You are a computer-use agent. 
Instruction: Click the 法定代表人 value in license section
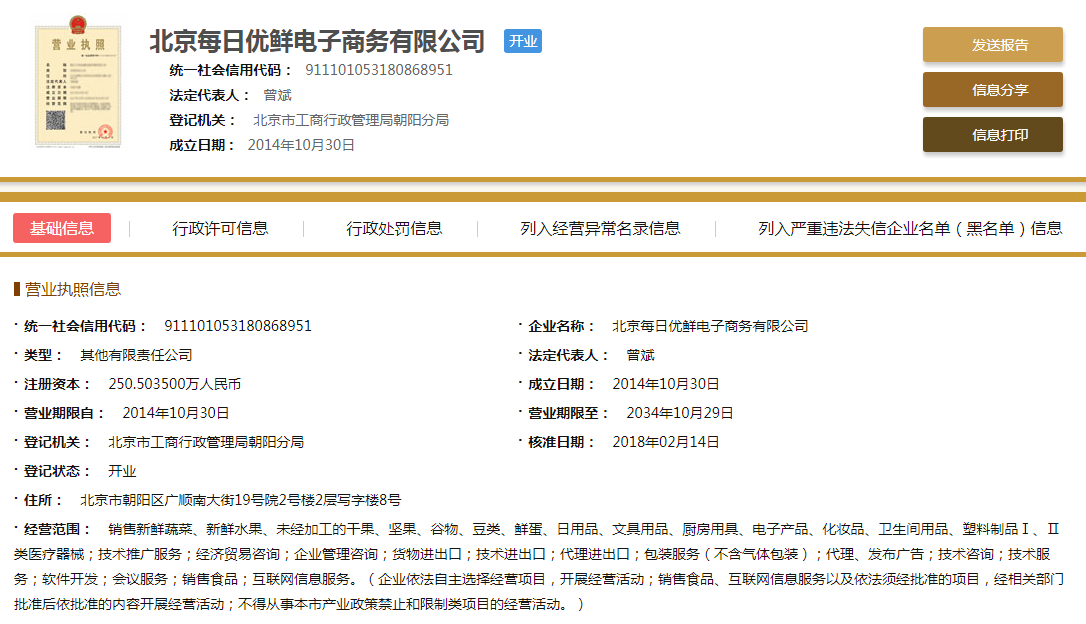(x=641, y=355)
